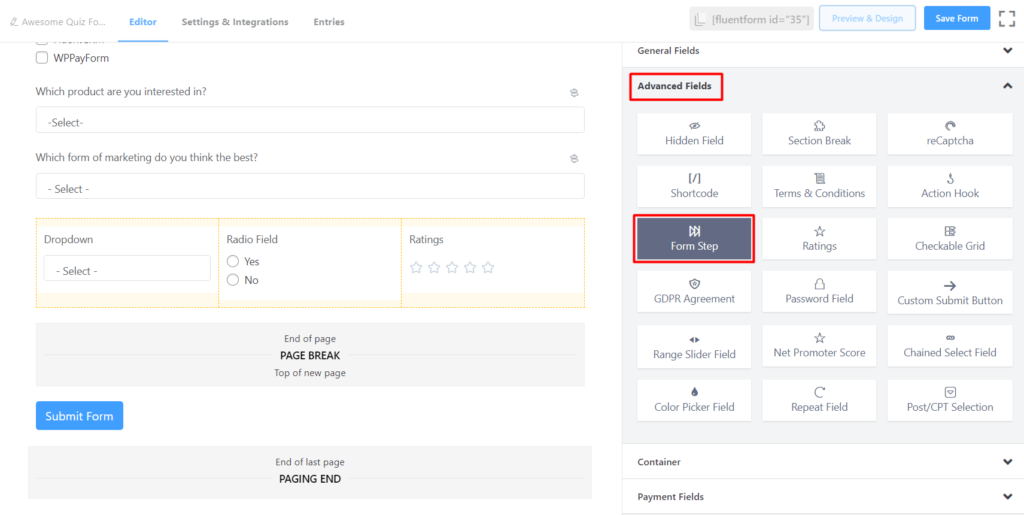Click the Save Form button
Viewport: 1024px width, 515px height.
click(x=957, y=18)
